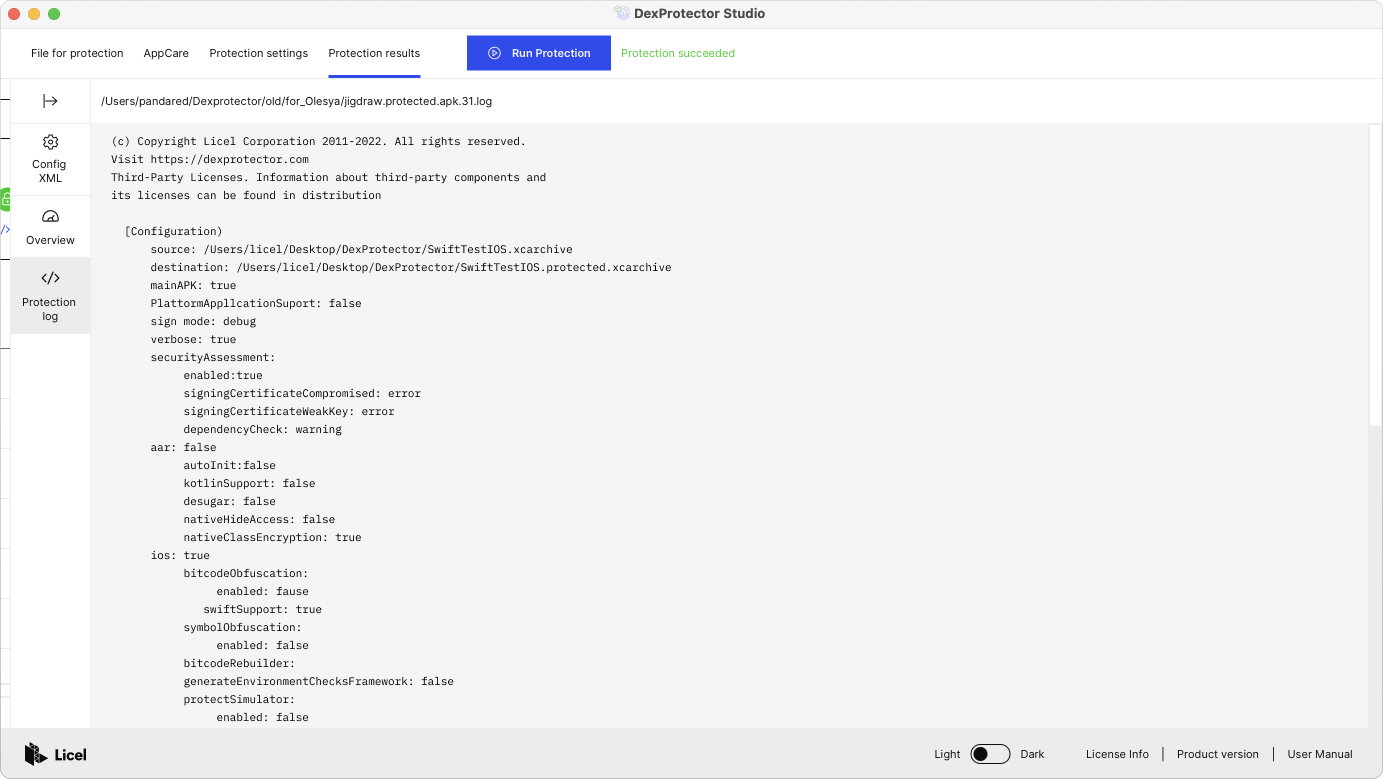This screenshot has width=1383, height=779.
Task: Click the securityAssessment: line
Action: [213, 357]
